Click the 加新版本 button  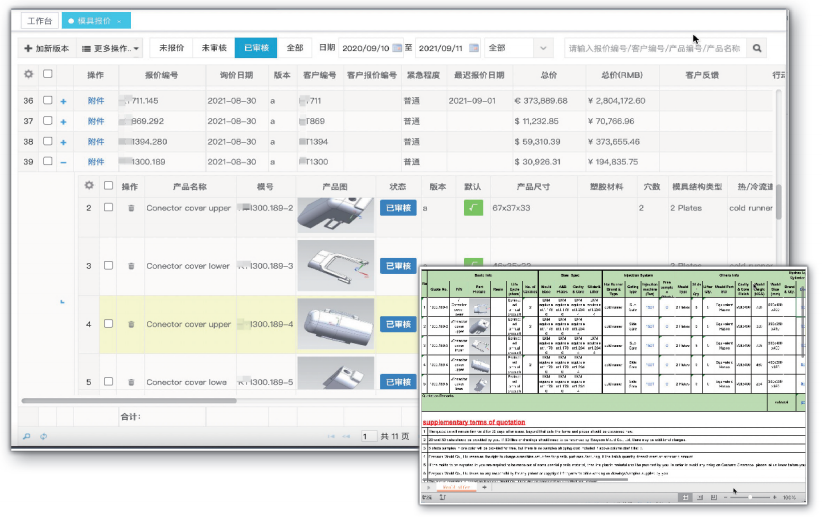47,48
